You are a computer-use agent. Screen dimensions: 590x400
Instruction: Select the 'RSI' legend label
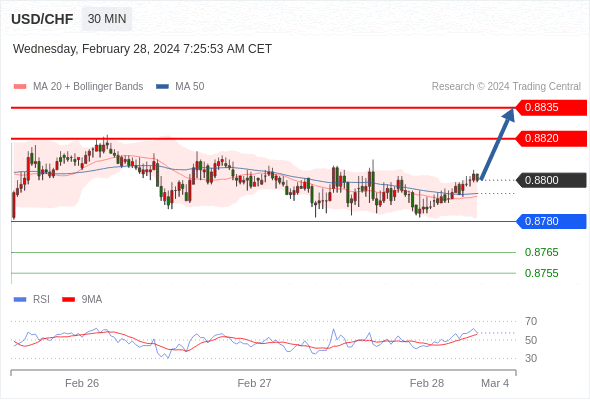click(41, 300)
